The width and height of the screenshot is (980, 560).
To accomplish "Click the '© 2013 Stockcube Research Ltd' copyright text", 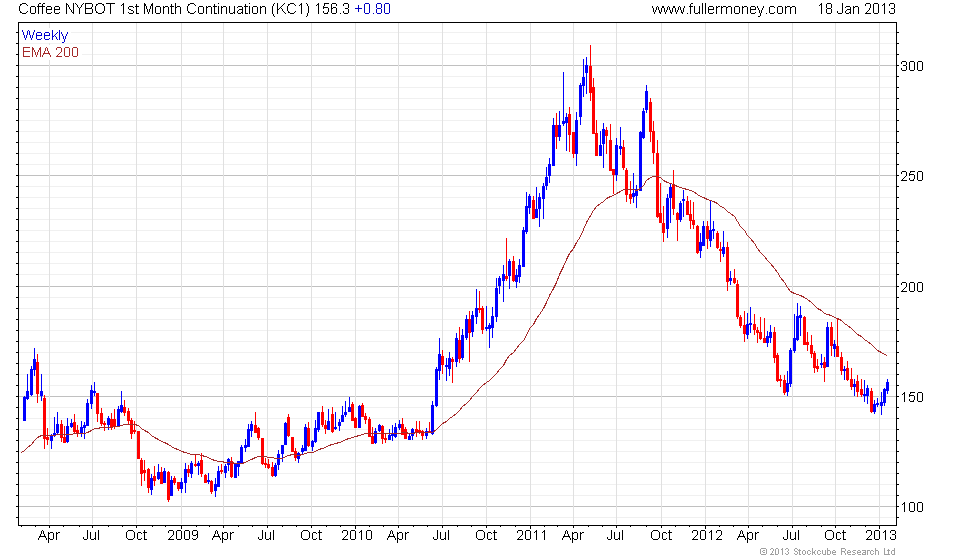I will (828, 552).
